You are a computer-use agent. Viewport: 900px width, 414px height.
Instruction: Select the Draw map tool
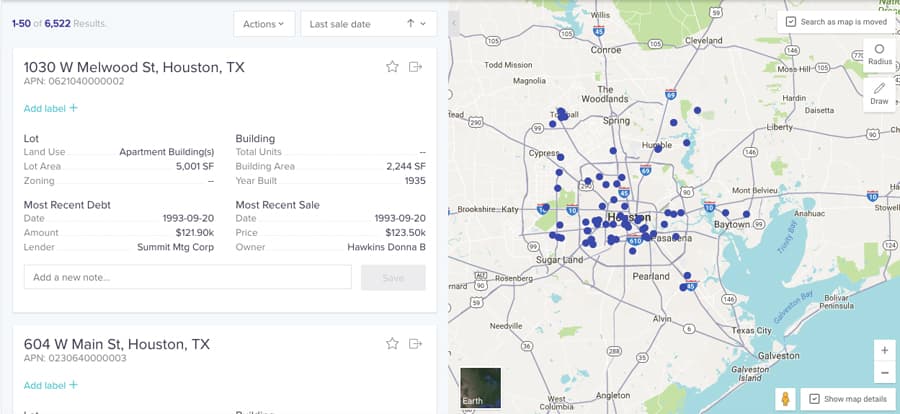[x=879, y=93]
